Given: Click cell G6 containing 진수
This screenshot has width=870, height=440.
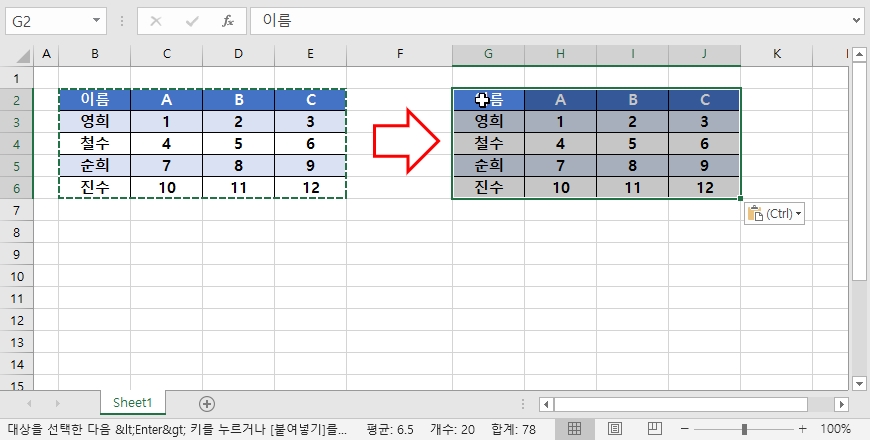Looking at the screenshot, I should pyautogui.click(x=488, y=188).
